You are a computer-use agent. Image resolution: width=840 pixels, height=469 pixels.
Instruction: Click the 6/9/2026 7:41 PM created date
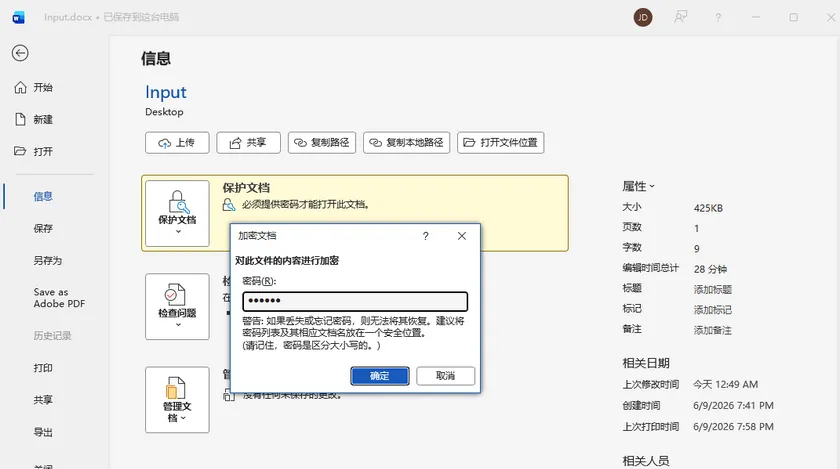coord(733,405)
